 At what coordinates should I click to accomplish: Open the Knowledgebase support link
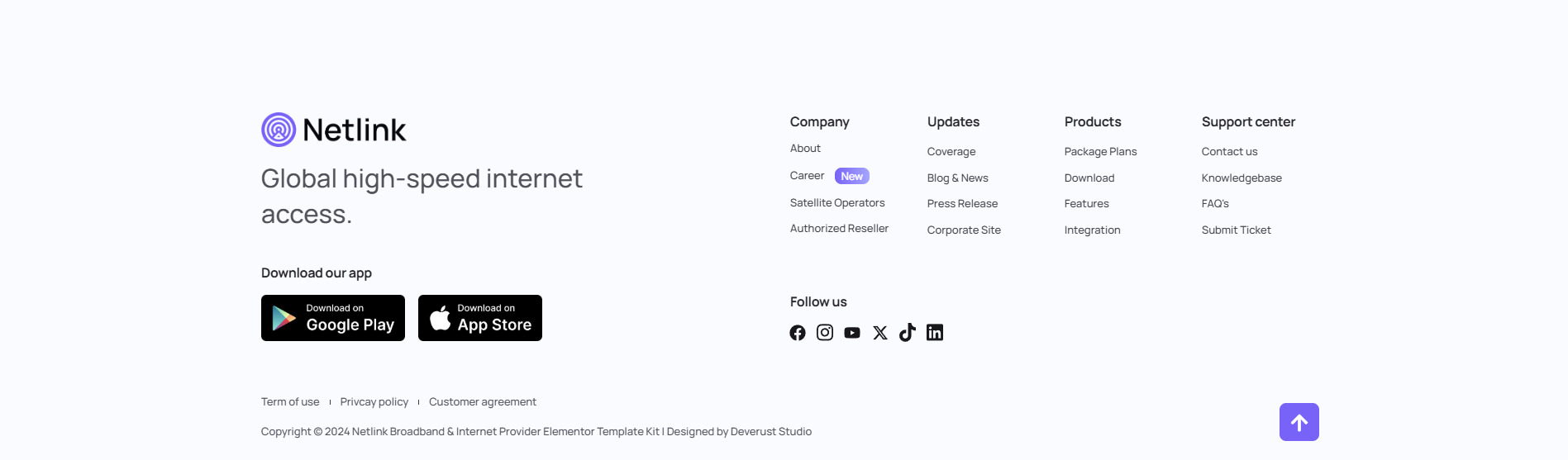click(x=1242, y=178)
